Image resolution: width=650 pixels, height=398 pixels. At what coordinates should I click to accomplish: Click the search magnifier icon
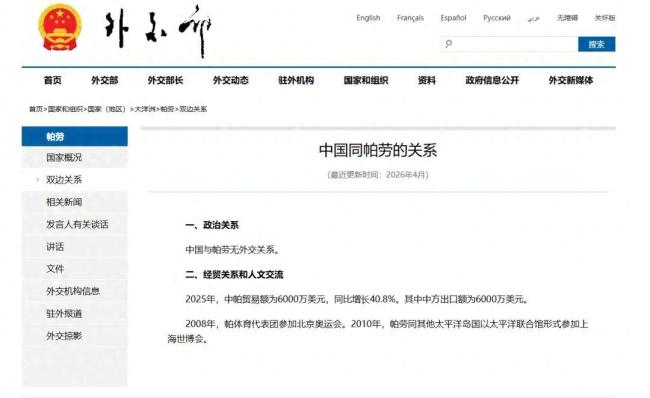pyautogui.click(x=449, y=44)
